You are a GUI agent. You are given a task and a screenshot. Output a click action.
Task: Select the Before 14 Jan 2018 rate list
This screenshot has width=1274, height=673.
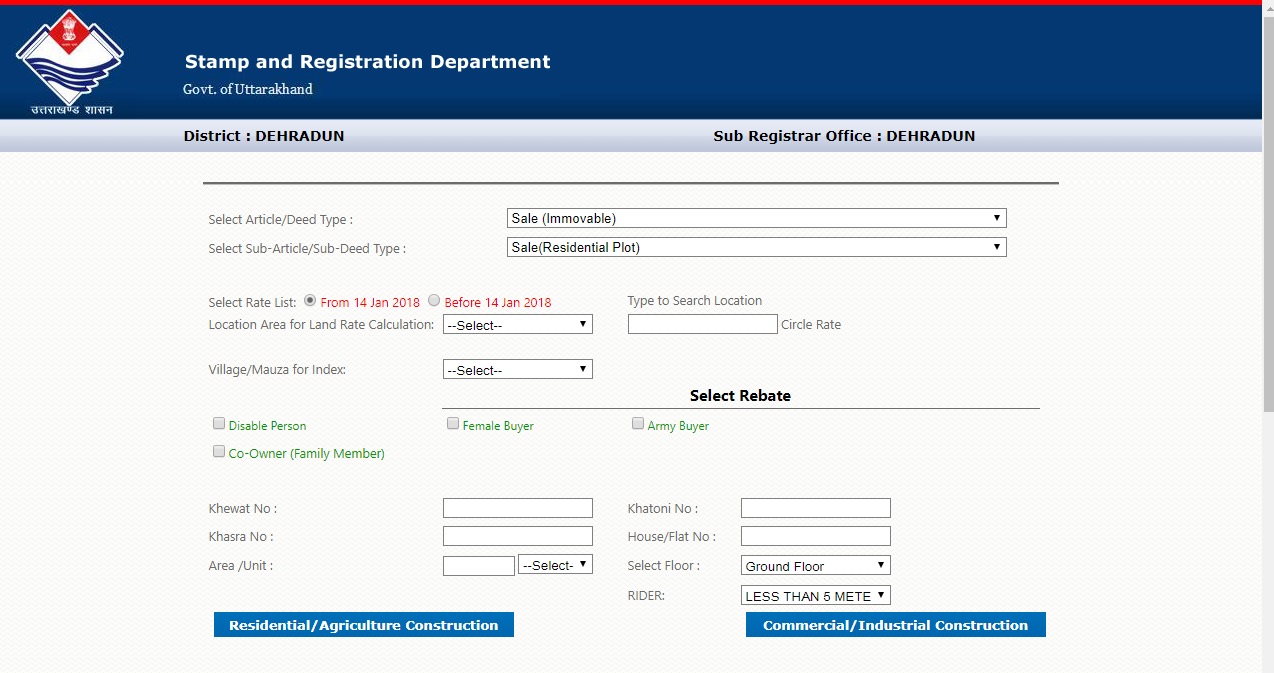click(x=434, y=299)
